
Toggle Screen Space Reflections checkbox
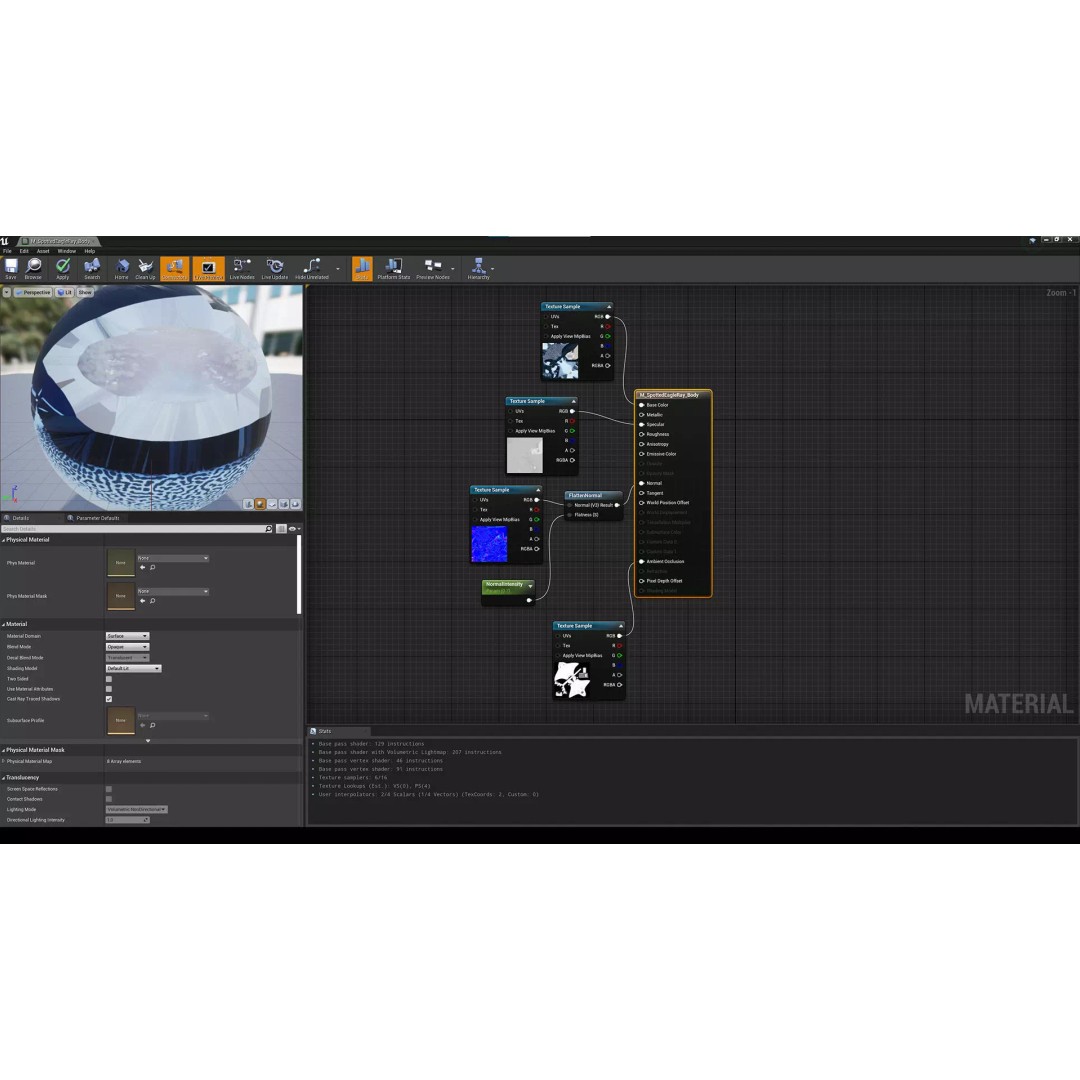click(x=109, y=789)
